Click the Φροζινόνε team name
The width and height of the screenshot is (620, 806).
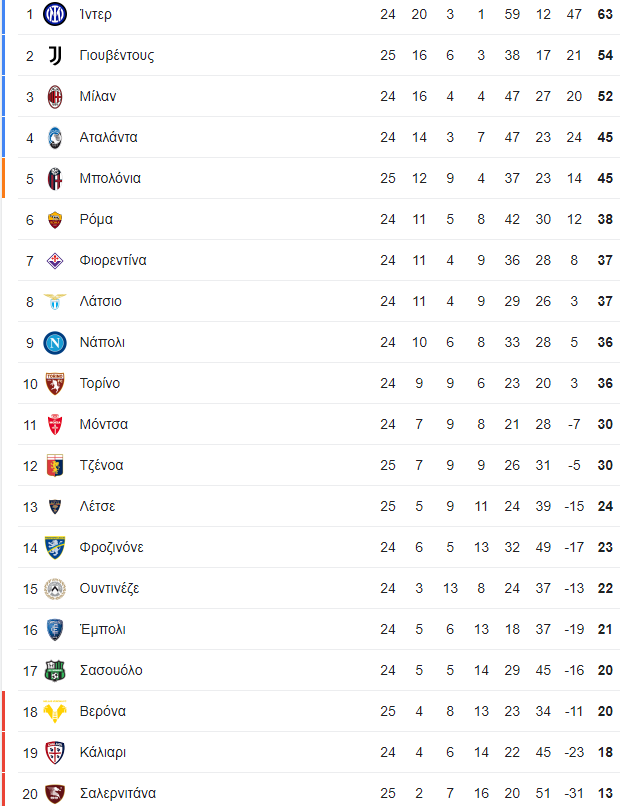pos(112,547)
